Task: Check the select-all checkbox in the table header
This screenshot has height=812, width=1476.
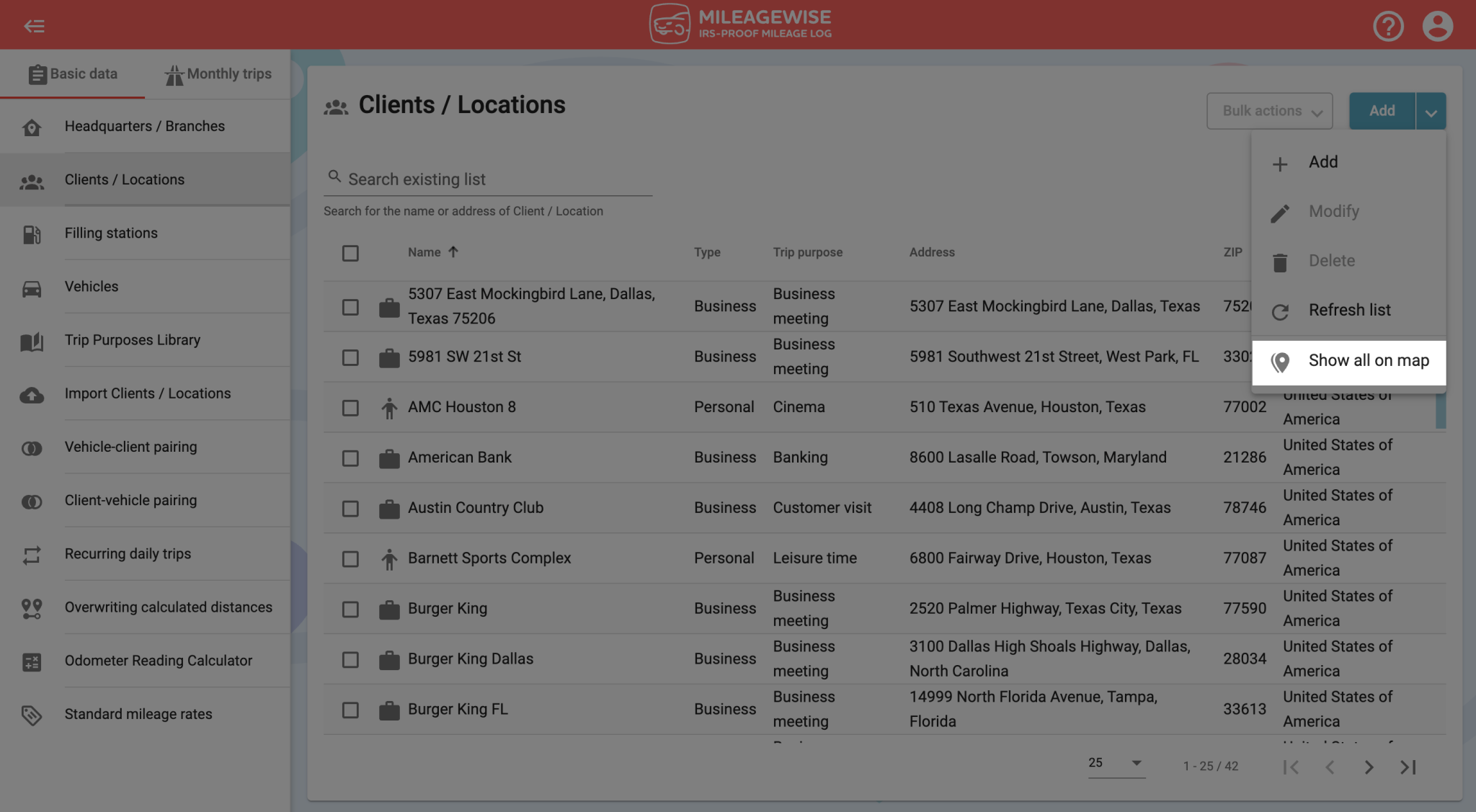Action: (350, 253)
